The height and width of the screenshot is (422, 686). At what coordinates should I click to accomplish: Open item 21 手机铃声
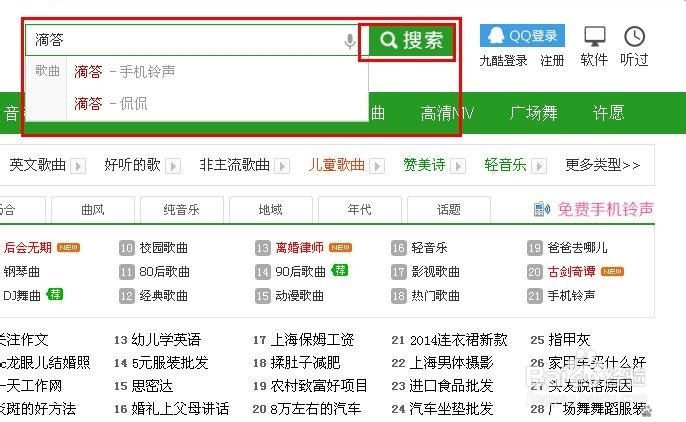(x=571, y=296)
